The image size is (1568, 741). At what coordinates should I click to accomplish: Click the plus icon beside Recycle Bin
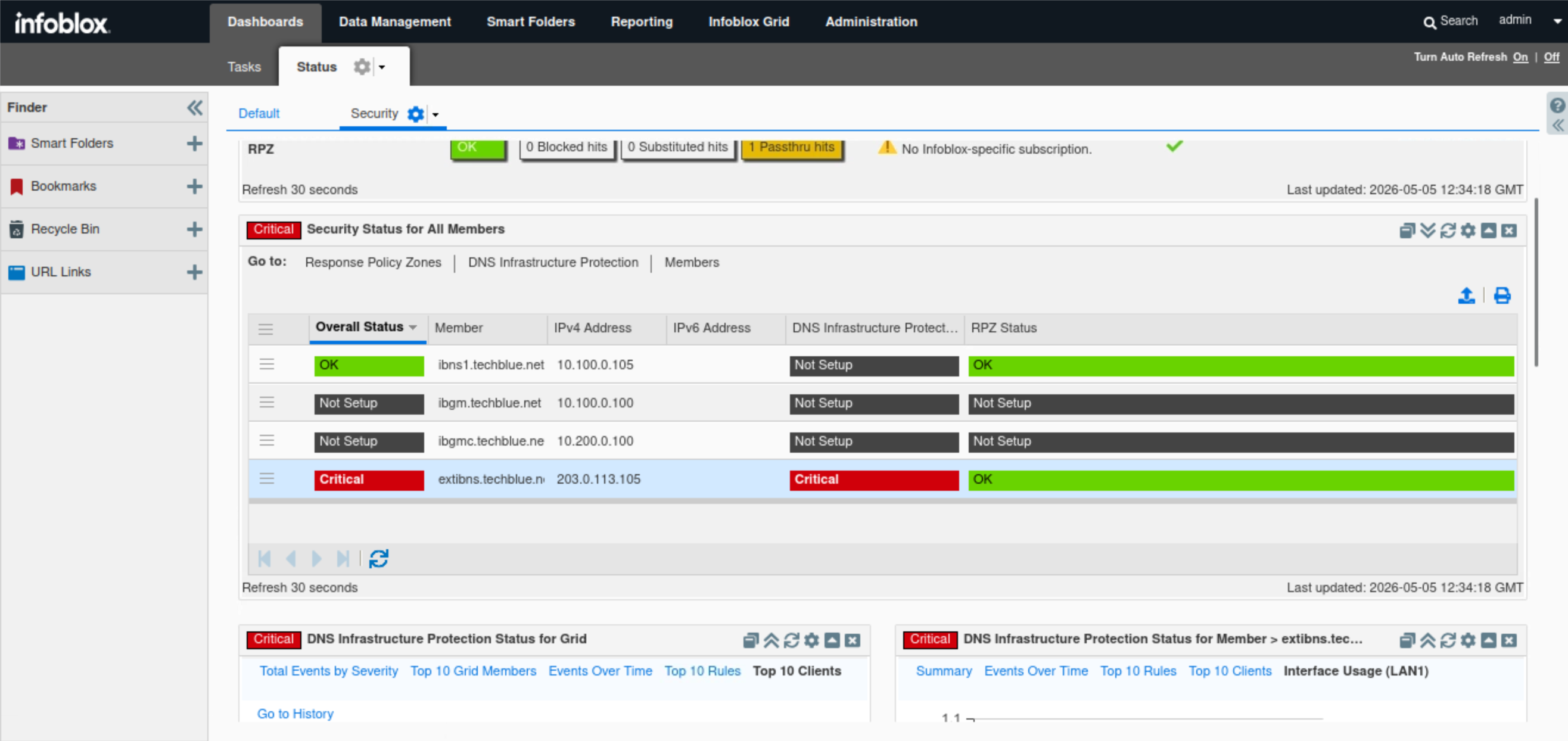pyautogui.click(x=194, y=229)
